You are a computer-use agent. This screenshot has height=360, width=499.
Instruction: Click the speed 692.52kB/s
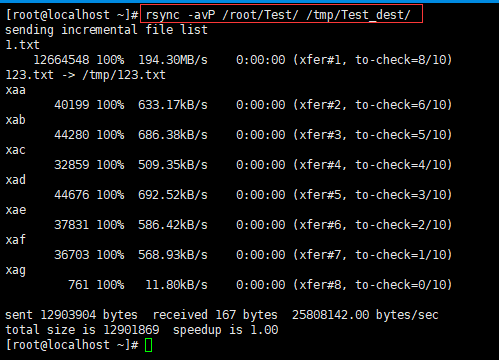173,195
